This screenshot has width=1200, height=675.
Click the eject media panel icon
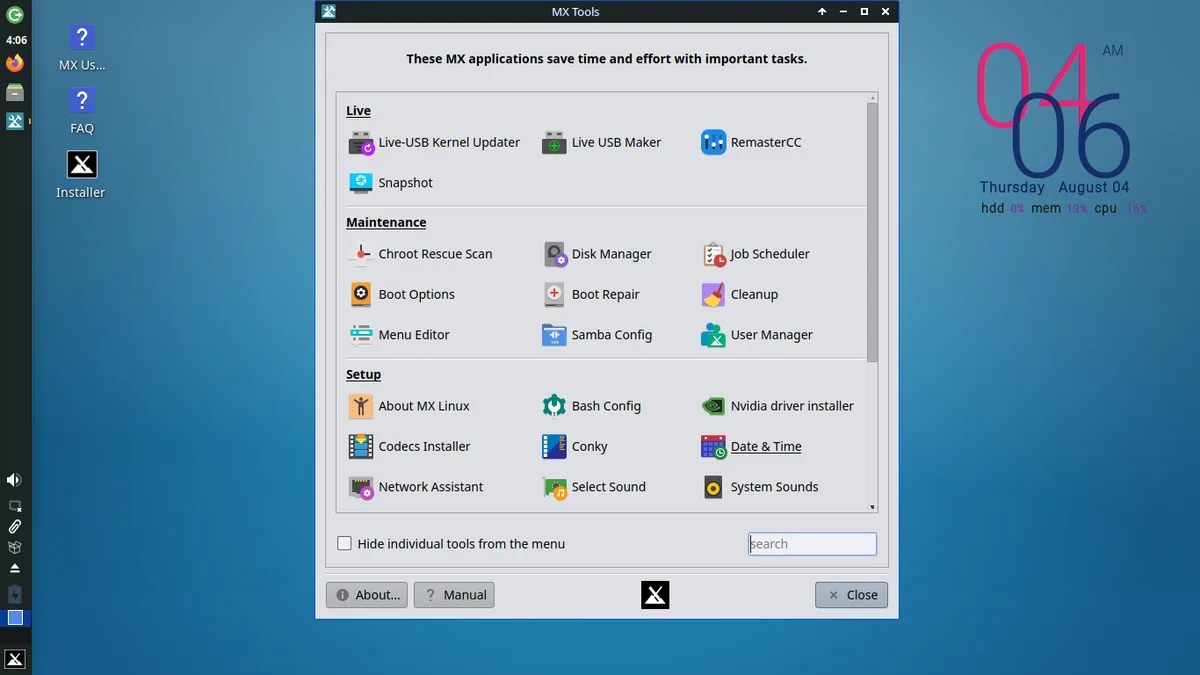pyautogui.click(x=15, y=568)
